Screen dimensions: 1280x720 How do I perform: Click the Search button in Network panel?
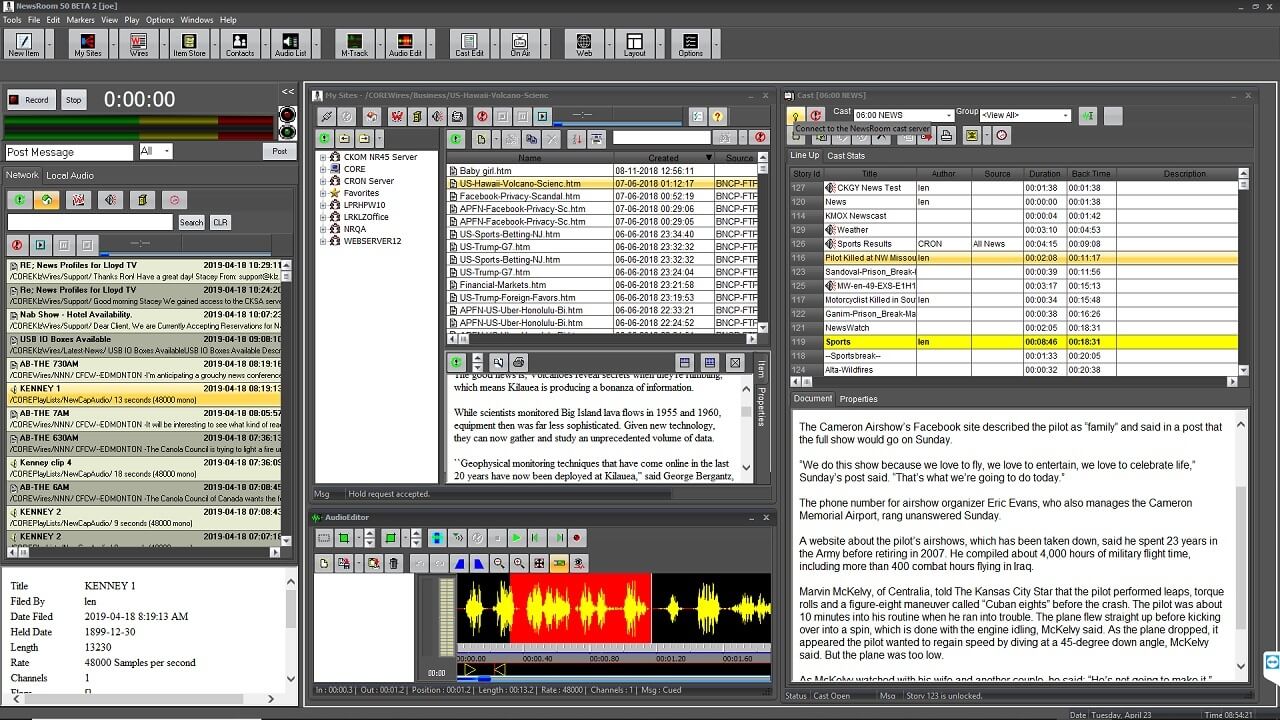coord(191,223)
